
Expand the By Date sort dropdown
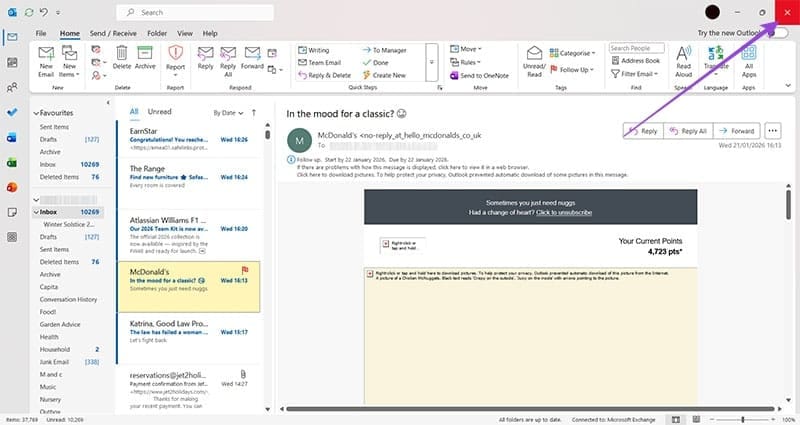(227, 112)
